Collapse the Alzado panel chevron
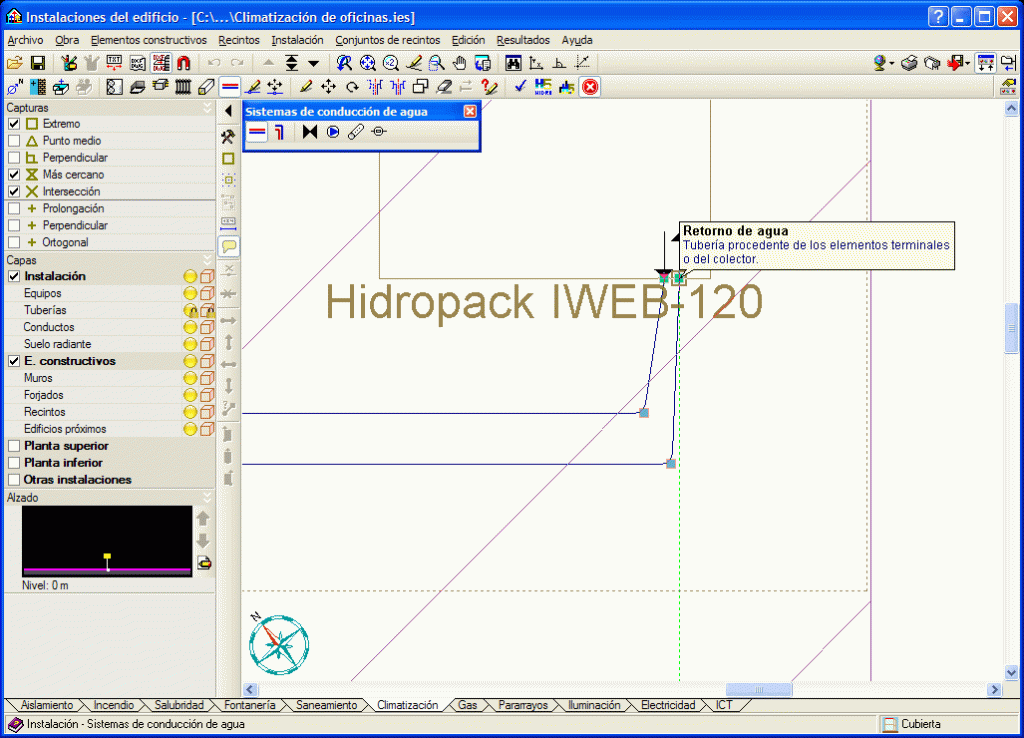 [207, 498]
